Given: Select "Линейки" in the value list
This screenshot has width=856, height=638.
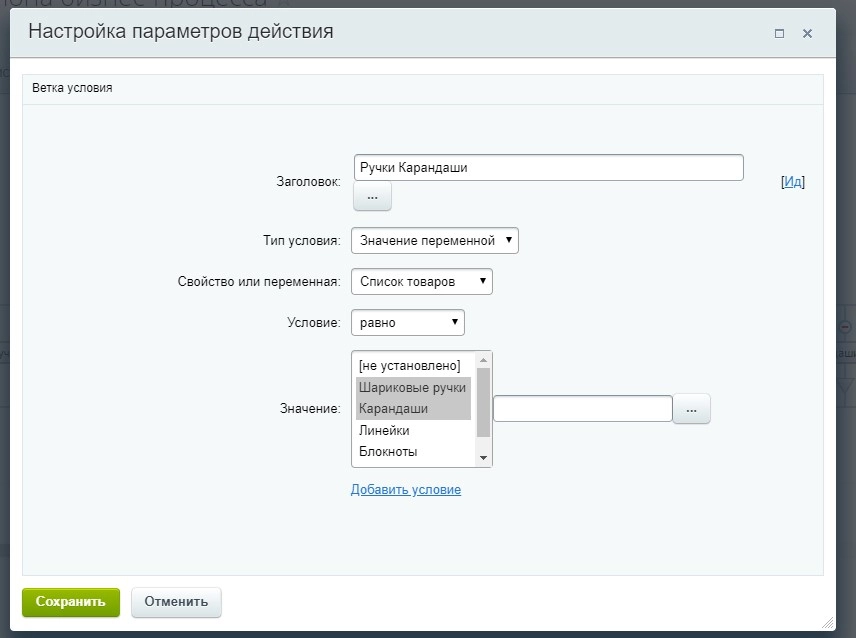Looking at the screenshot, I should [x=385, y=430].
